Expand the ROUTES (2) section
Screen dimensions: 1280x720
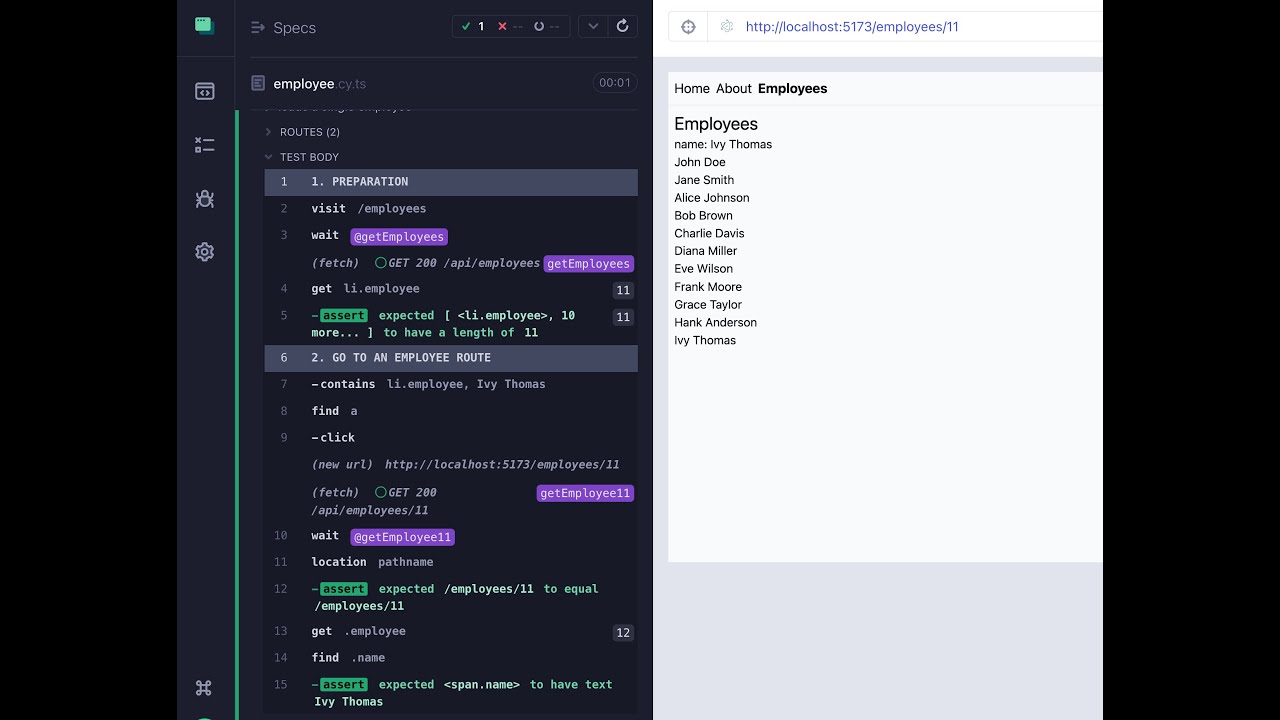[309, 132]
